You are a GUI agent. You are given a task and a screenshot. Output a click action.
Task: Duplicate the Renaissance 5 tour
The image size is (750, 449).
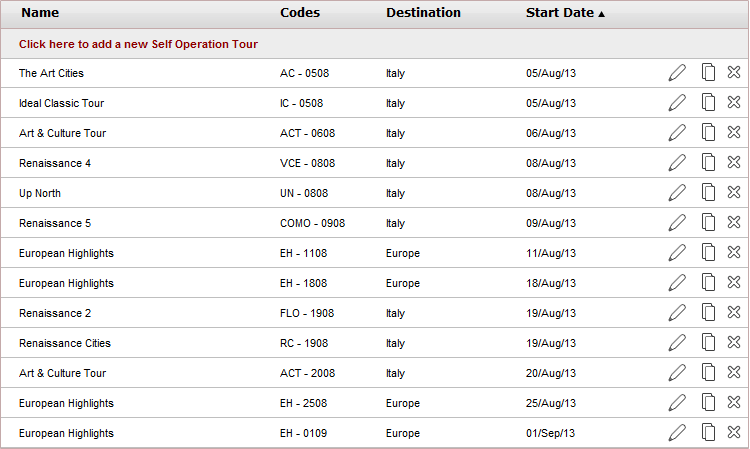pos(708,222)
